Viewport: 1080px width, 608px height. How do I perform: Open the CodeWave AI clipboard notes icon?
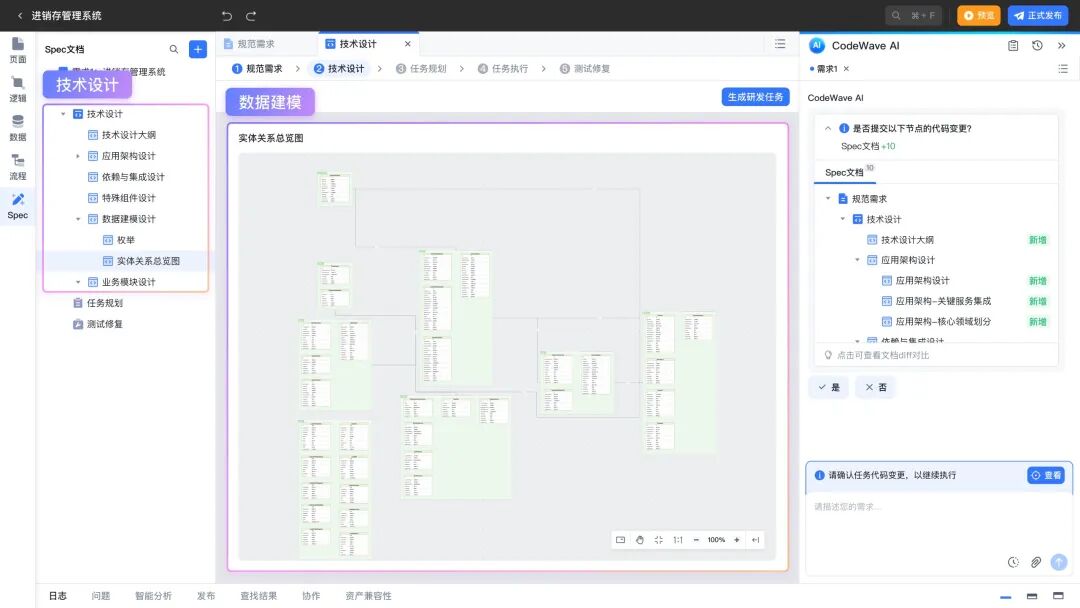coord(1013,45)
